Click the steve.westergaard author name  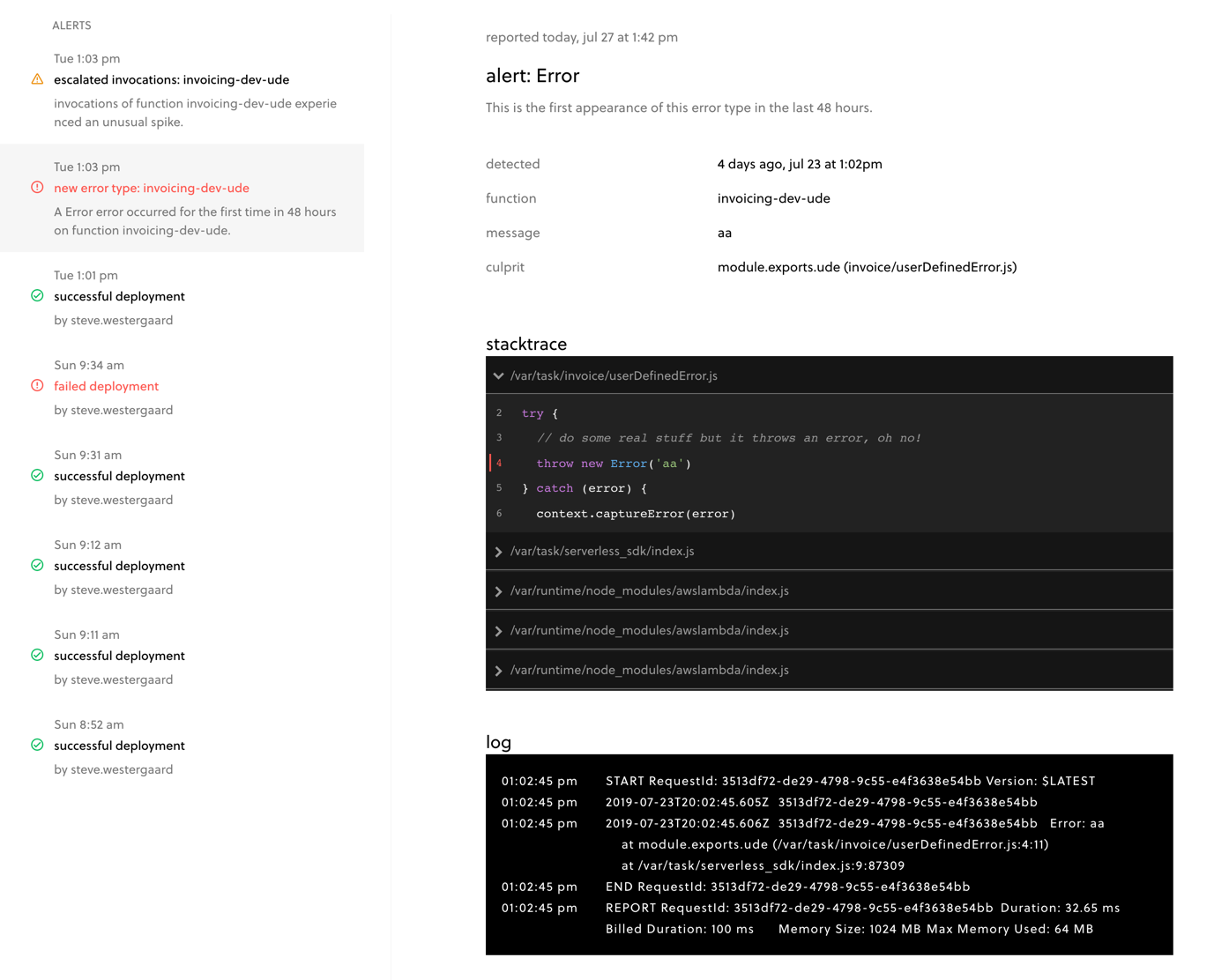[122, 320]
